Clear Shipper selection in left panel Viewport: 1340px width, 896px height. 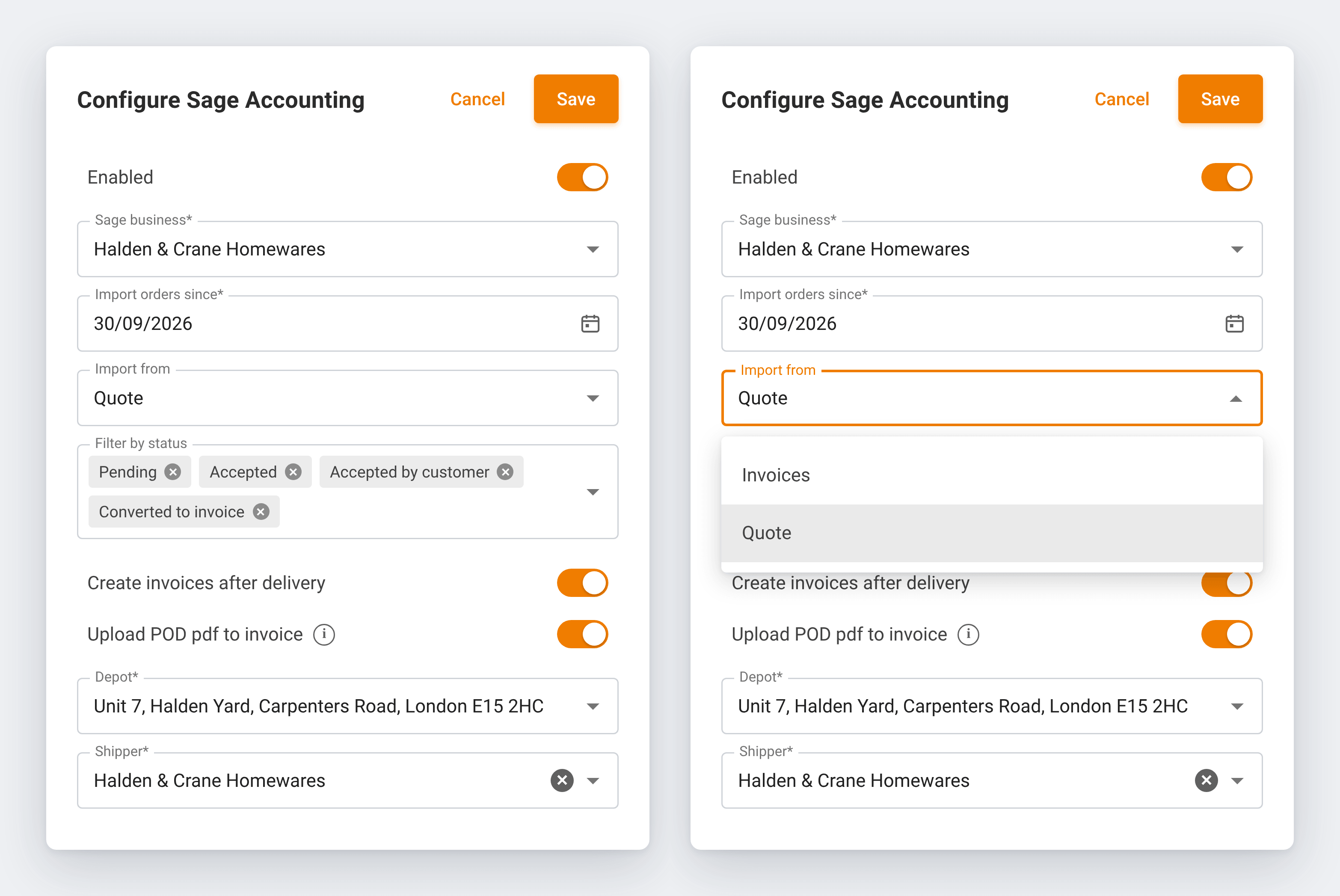point(562,780)
